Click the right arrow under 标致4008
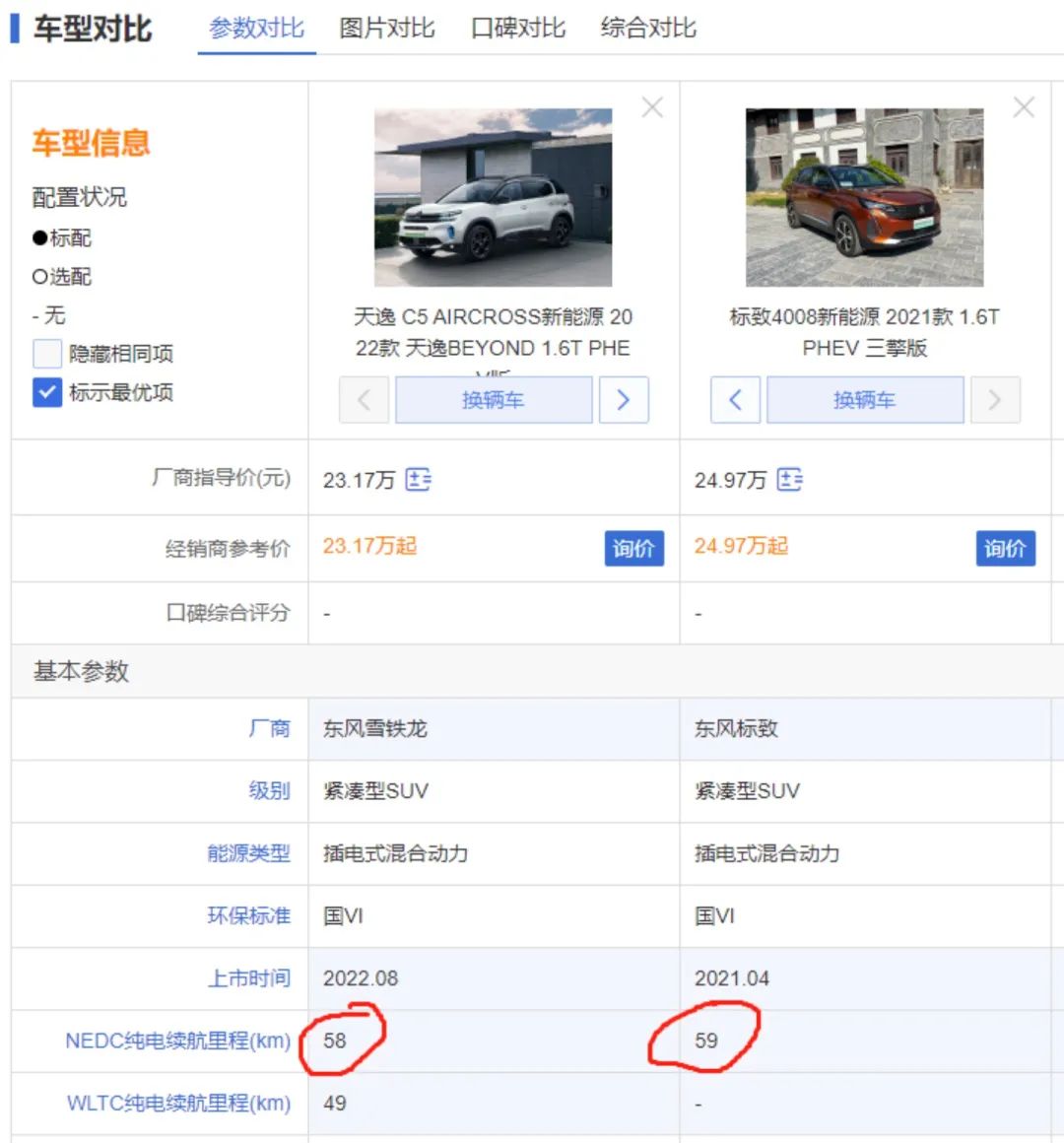 point(995,399)
